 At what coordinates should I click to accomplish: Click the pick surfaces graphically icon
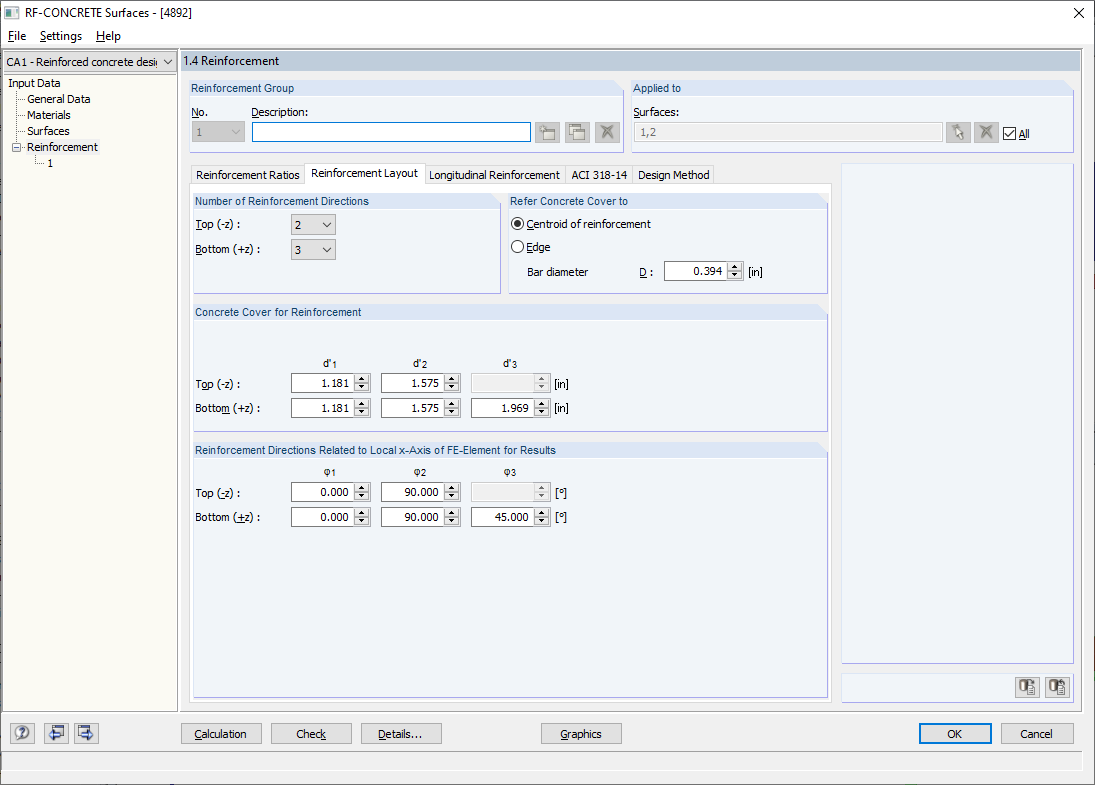coord(958,132)
